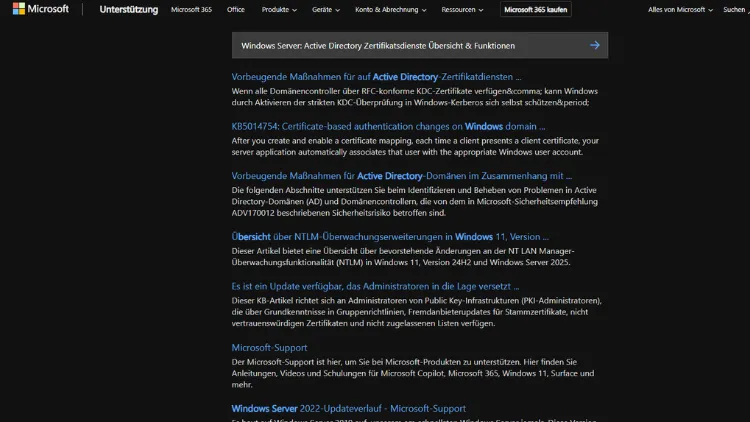
Task: Click the snippet starting 'Dieser KB-Artikel richtet sich'
Action: (416, 312)
